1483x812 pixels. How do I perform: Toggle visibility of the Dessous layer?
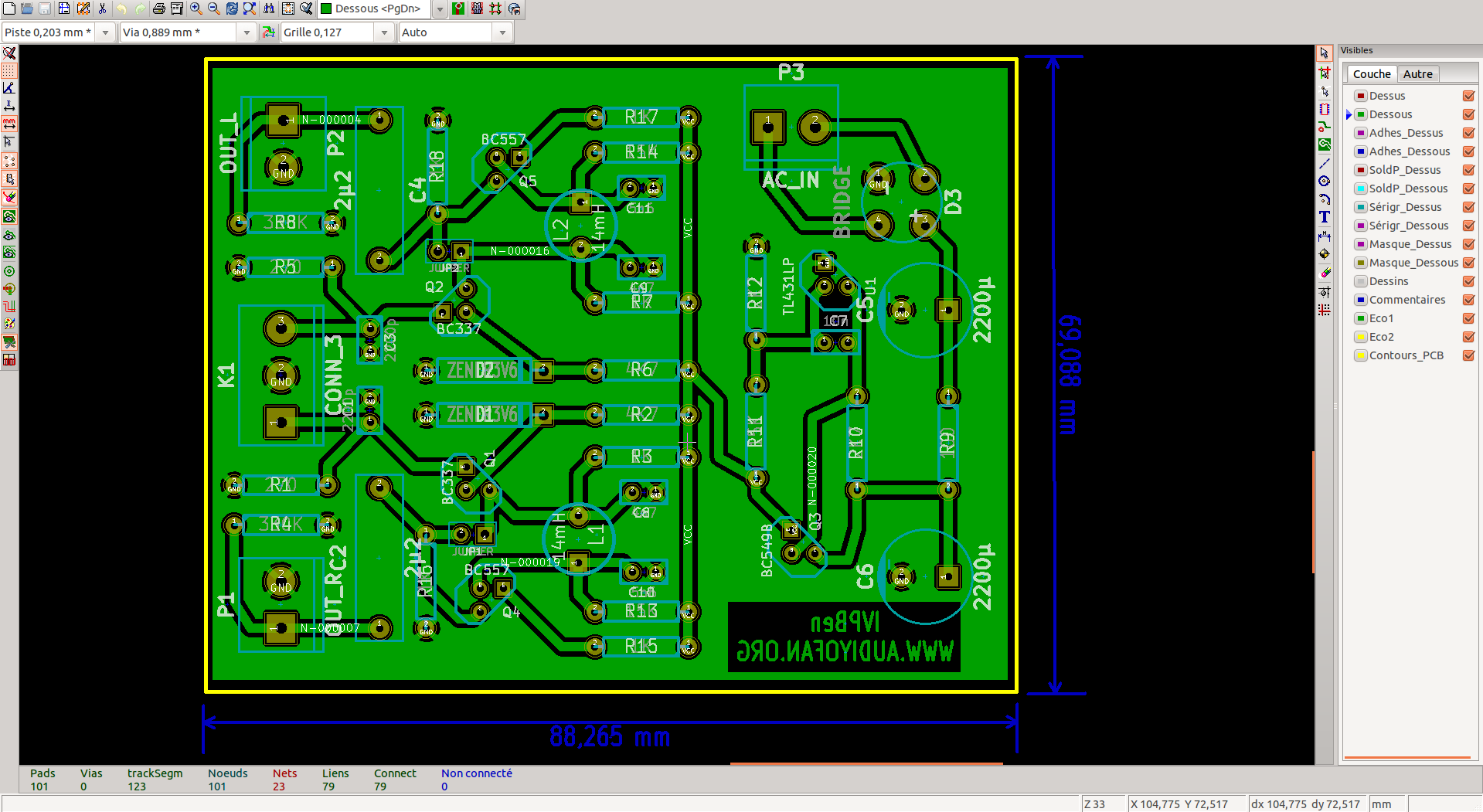click(x=1469, y=114)
